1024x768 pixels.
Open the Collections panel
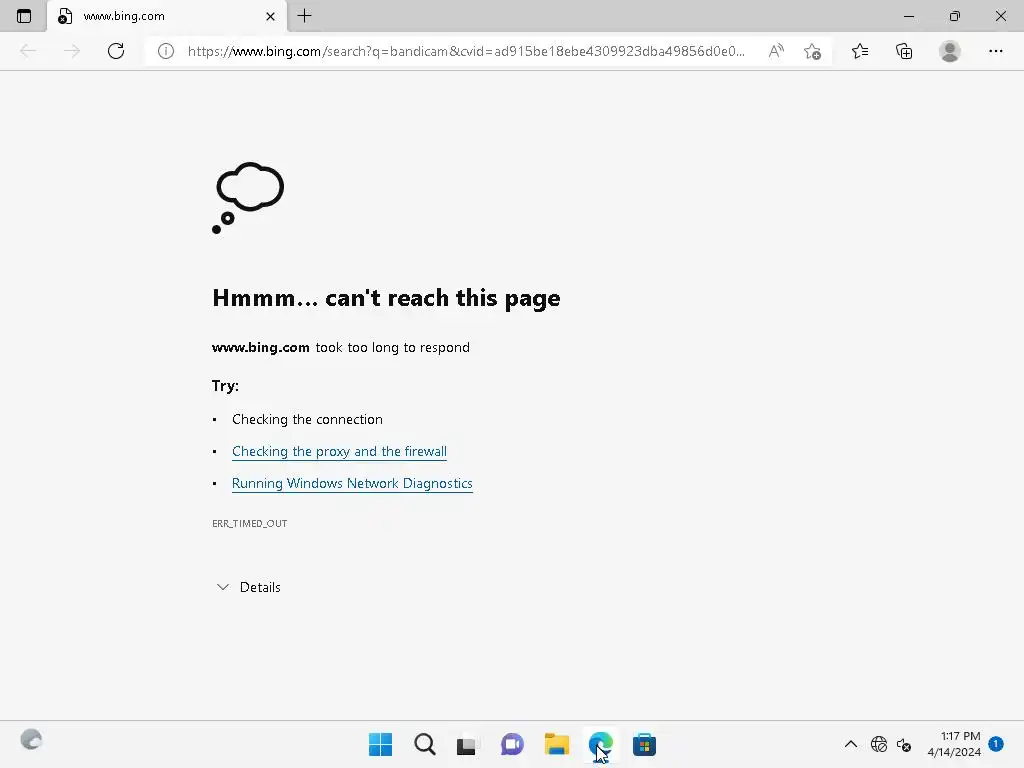pos(904,51)
